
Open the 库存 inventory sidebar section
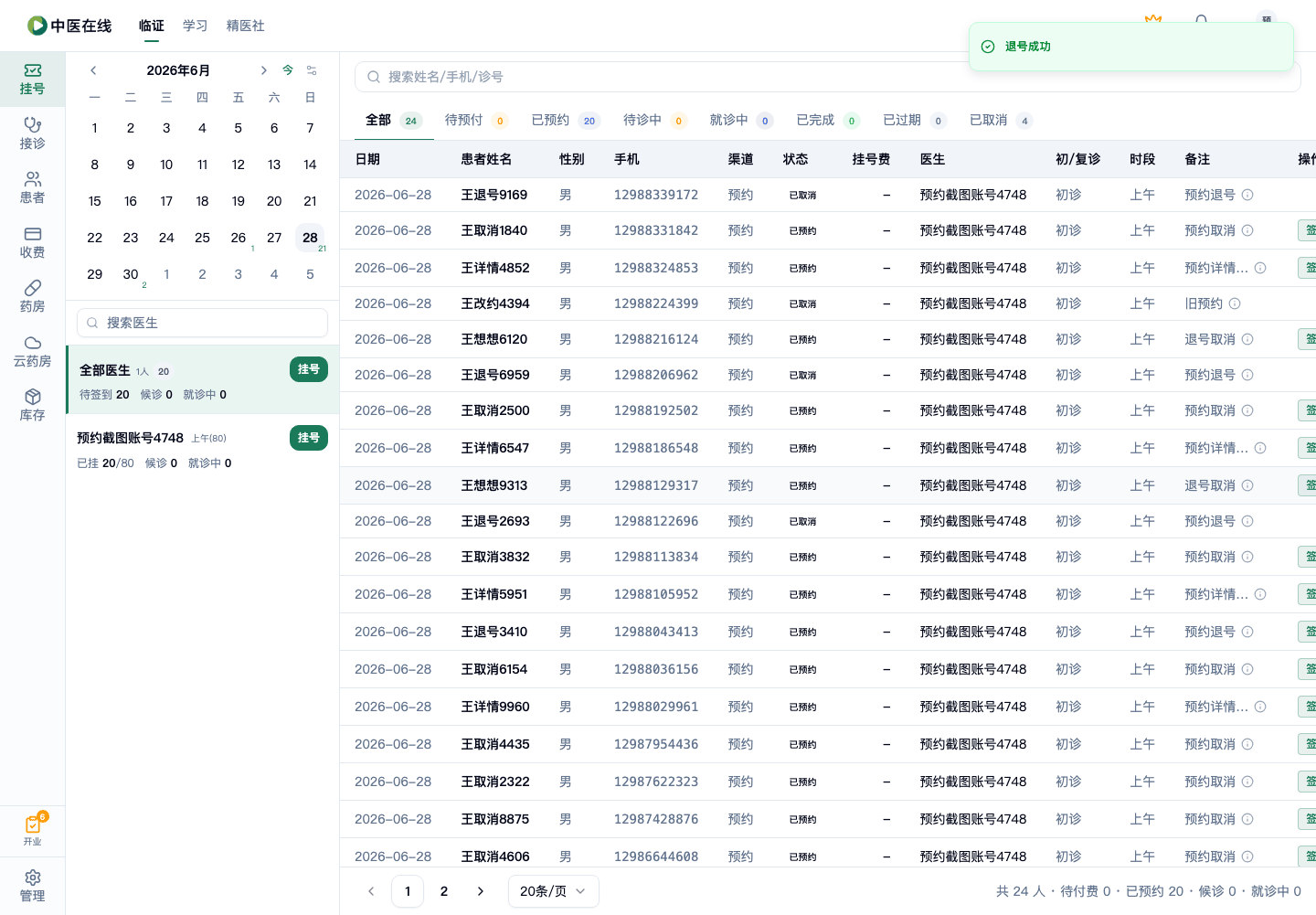pos(32,405)
